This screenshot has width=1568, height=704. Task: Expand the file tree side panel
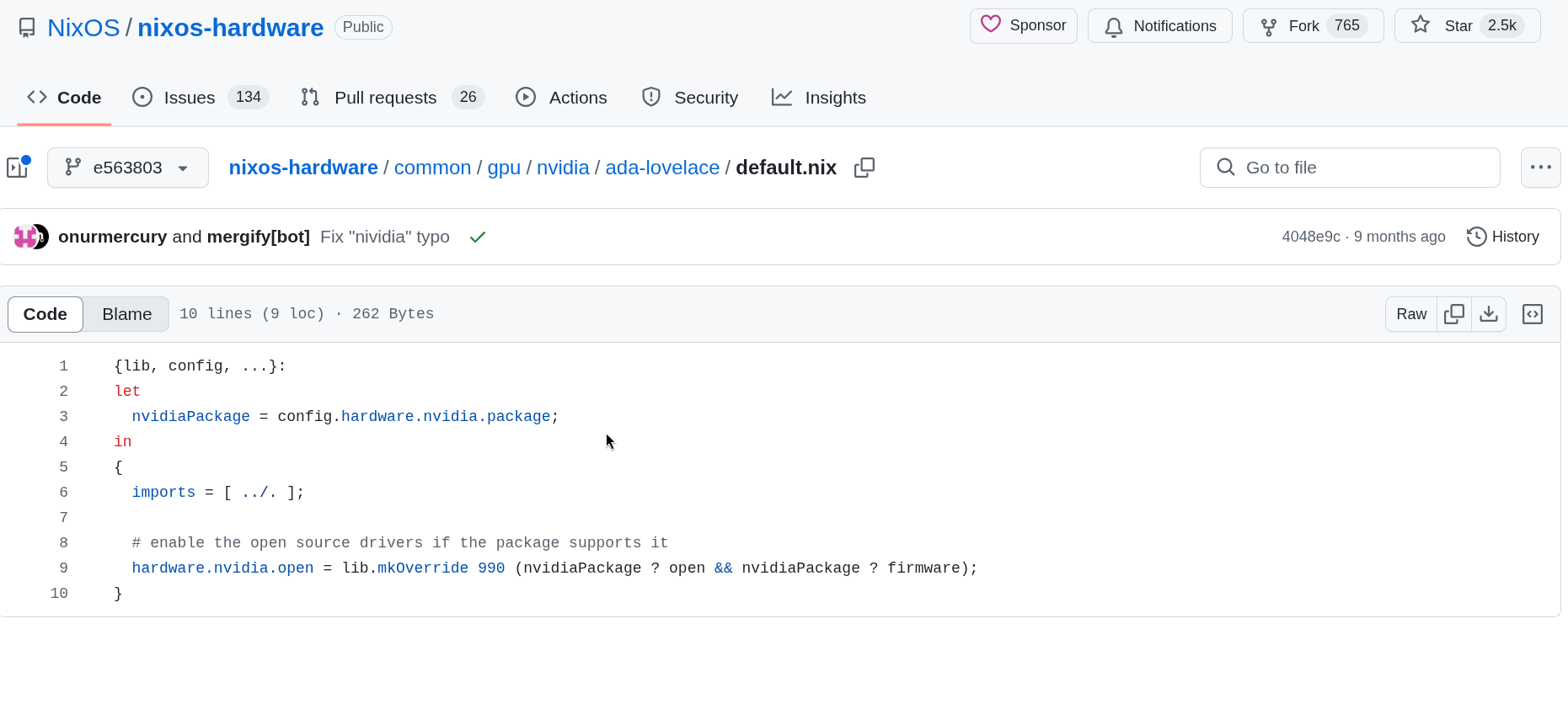(19, 168)
